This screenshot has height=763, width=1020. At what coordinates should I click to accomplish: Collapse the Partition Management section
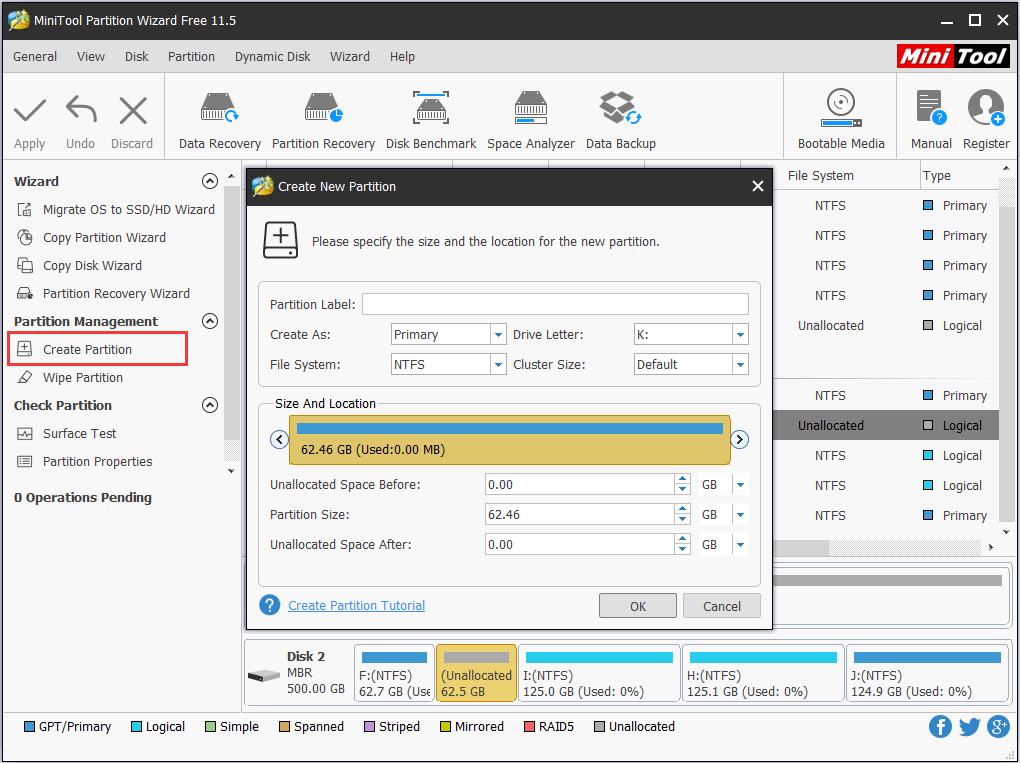209,321
